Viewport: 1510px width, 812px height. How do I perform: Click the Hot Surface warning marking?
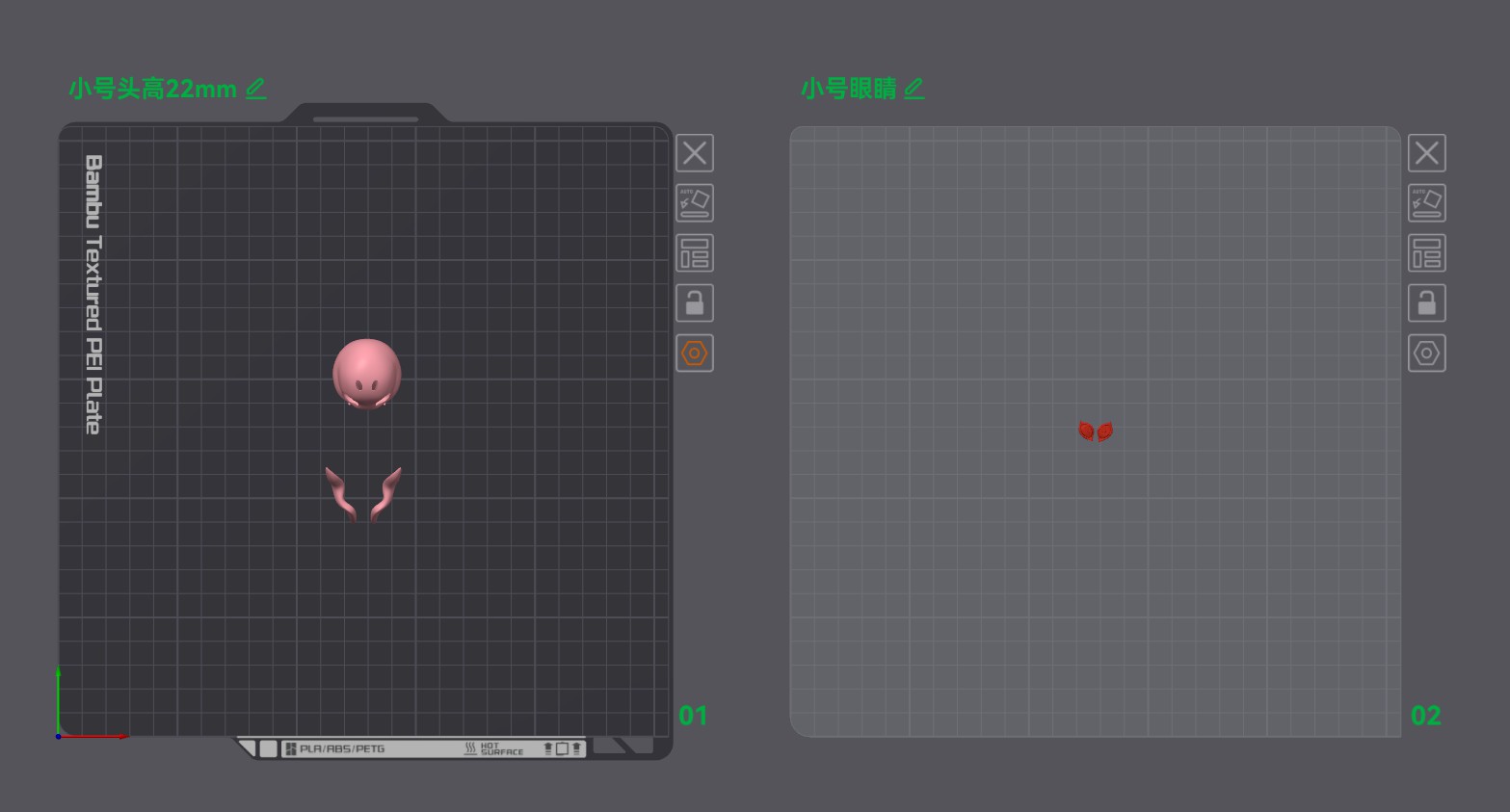(x=494, y=748)
